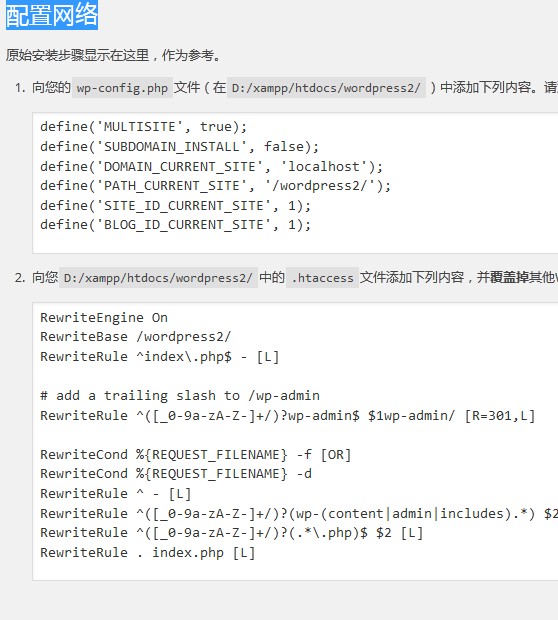Click the RewriteBase /wordpress2/ line
This screenshot has width=558, height=620.
[x=136, y=336]
